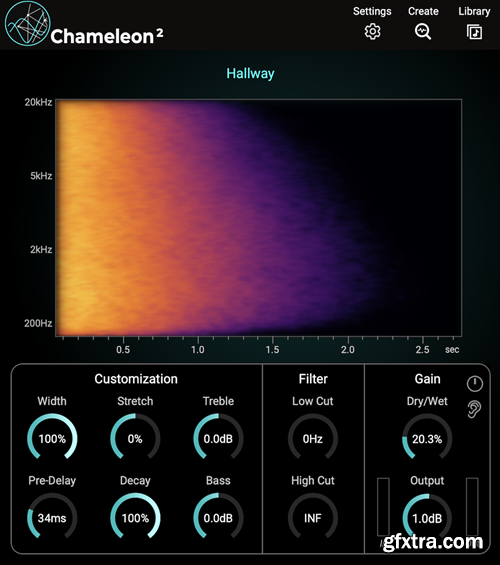Screen dimensions: 500x565
Task: Click the Stretch label text
Action: [135, 401]
